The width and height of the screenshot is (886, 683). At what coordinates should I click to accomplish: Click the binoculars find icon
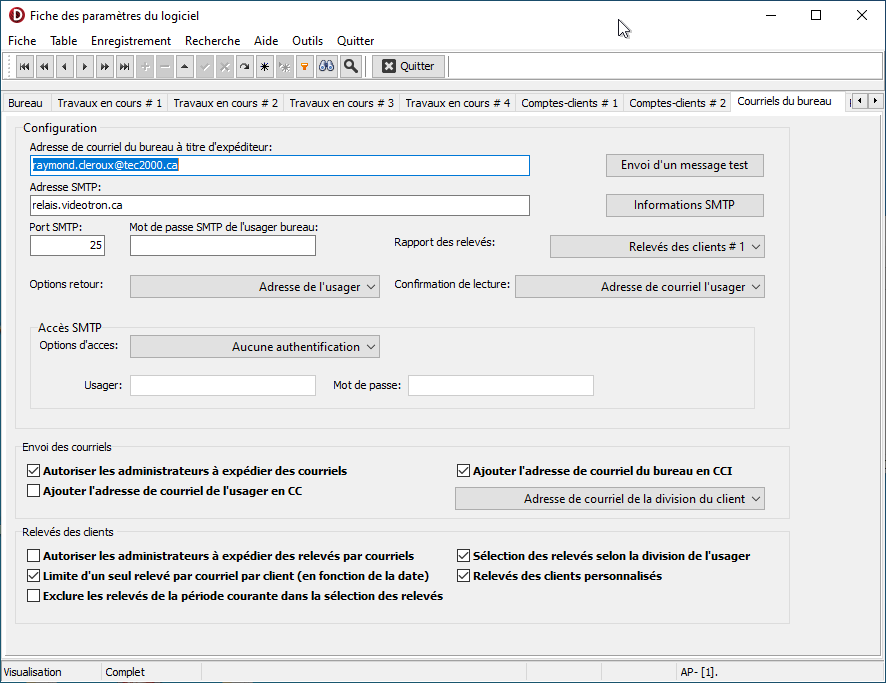[327, 67]
